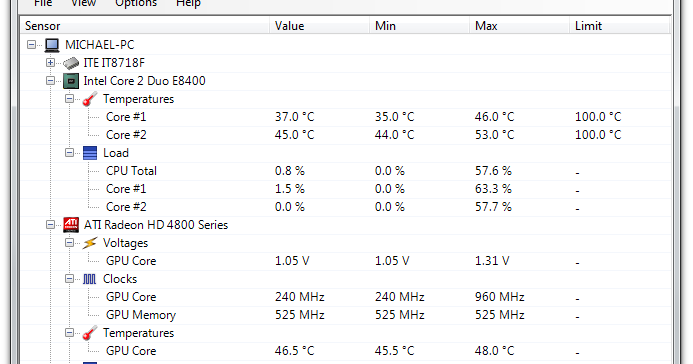Collapse the Intel Core 2 Duo E8400 node
The width and height of the screenshot is (693, 364).
click(50, 81)
